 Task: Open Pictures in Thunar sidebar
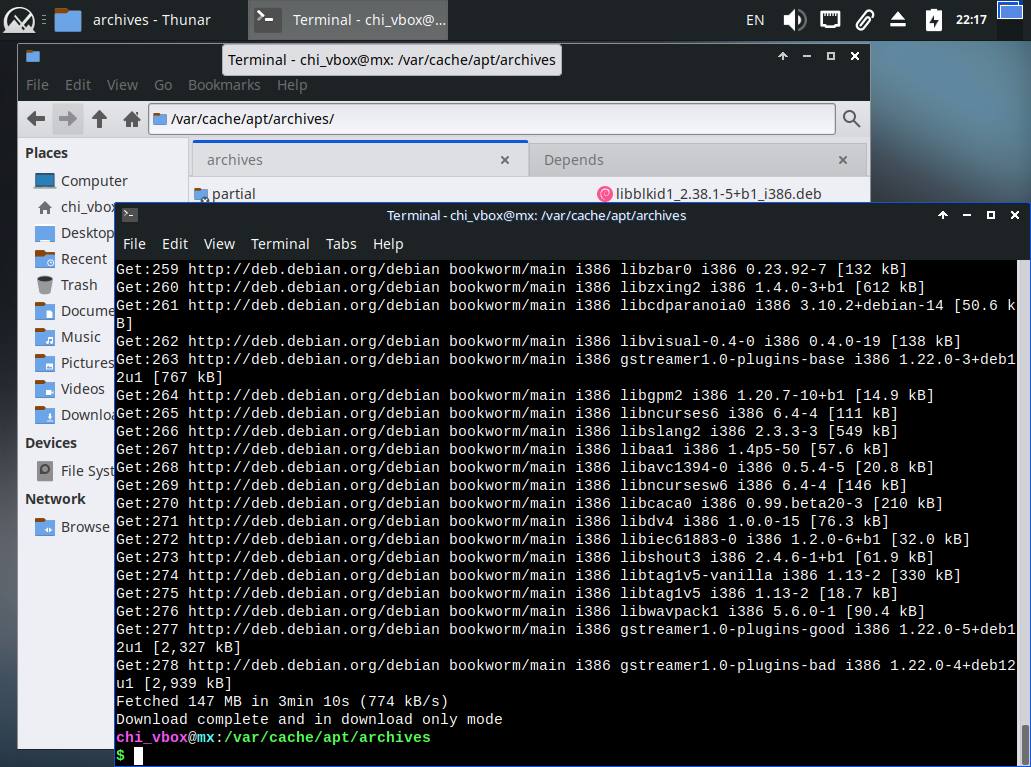click(74, 362)
